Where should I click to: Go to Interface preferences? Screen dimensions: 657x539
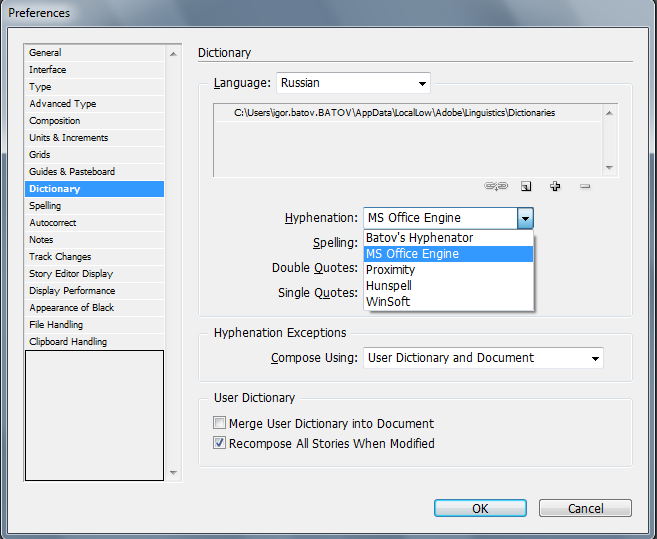[x=94, y=70]
